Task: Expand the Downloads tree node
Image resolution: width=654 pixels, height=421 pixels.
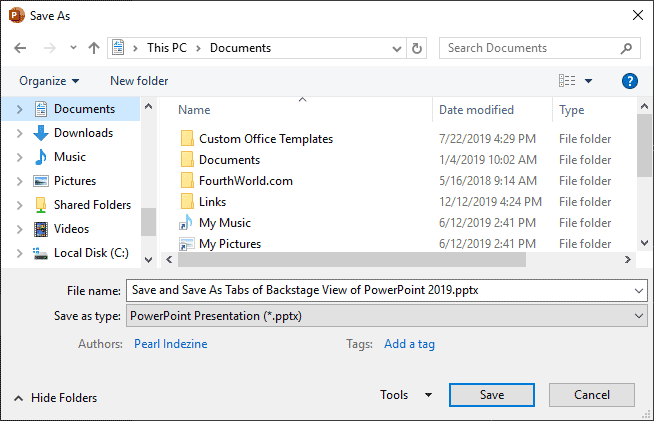Action: tap(19, 133)
